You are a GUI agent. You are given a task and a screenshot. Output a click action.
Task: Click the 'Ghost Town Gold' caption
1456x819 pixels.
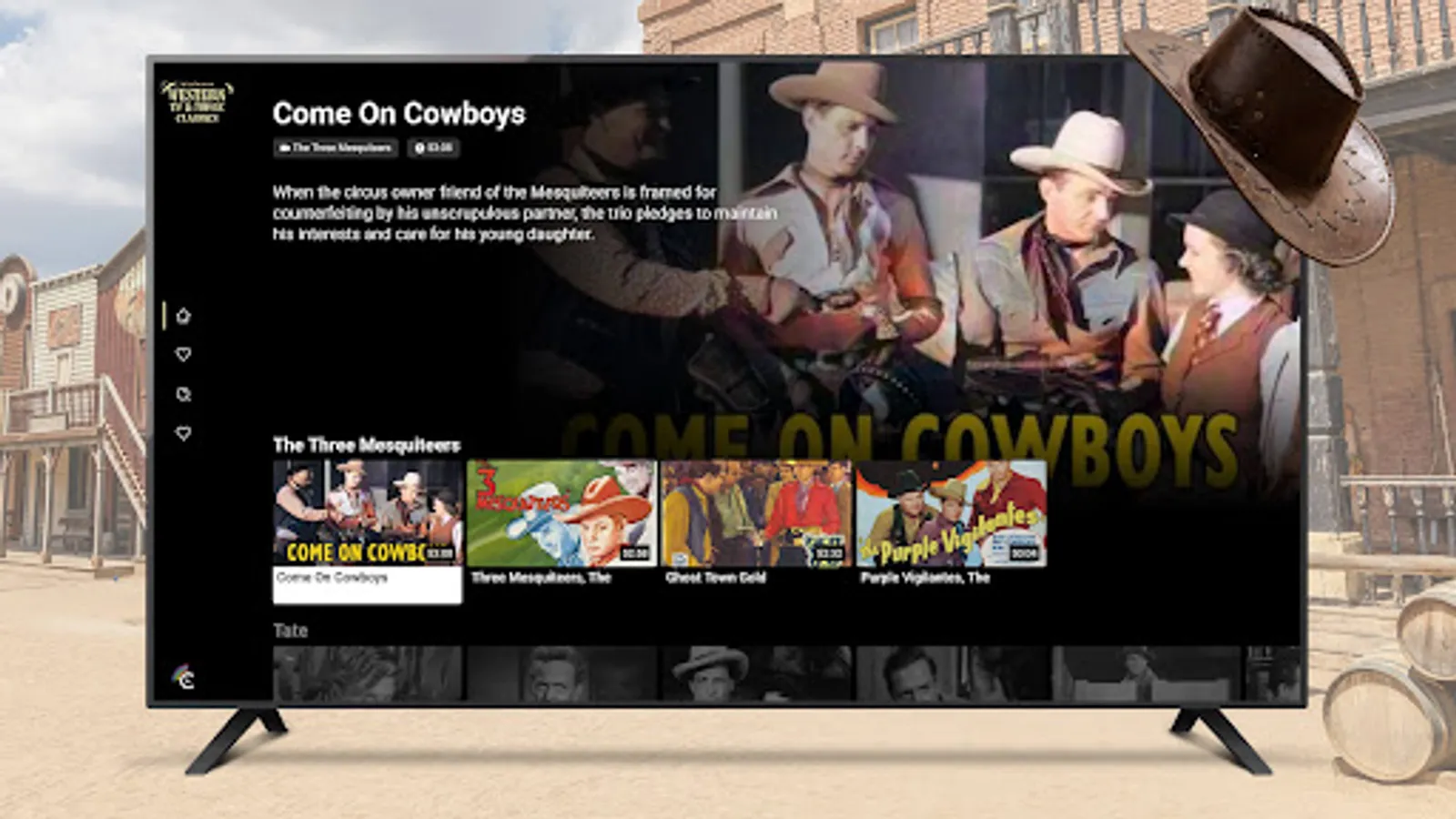click(716, 578)
